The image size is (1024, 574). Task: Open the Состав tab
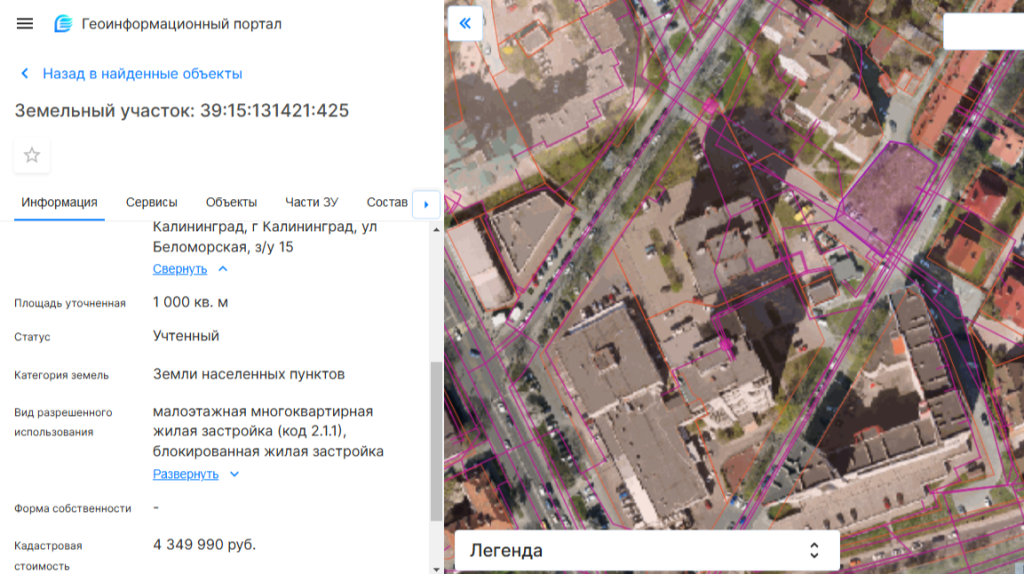pos(387,202)
